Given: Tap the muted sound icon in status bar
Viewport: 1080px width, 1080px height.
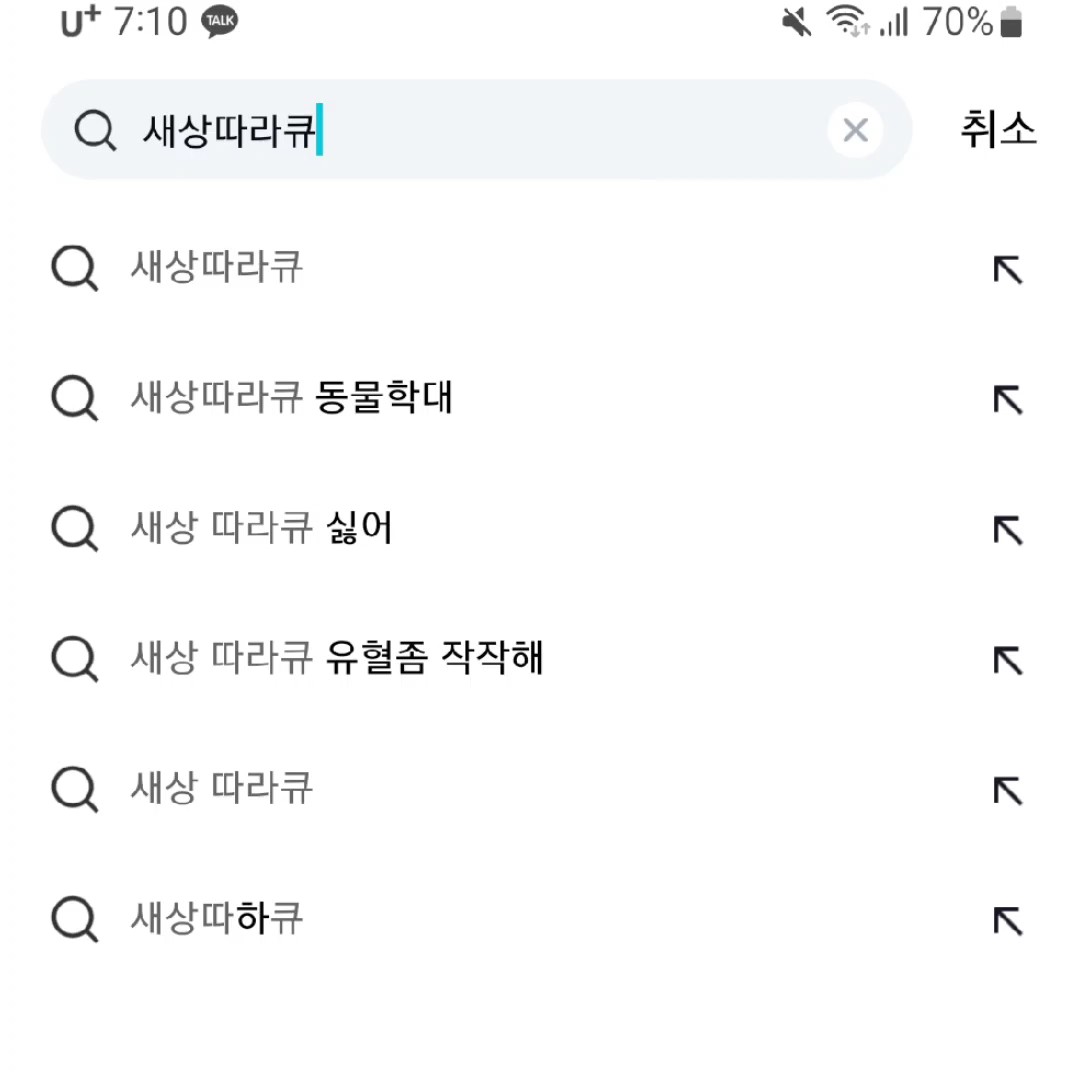Looking at the screenshot, I should tap(795, 22).
